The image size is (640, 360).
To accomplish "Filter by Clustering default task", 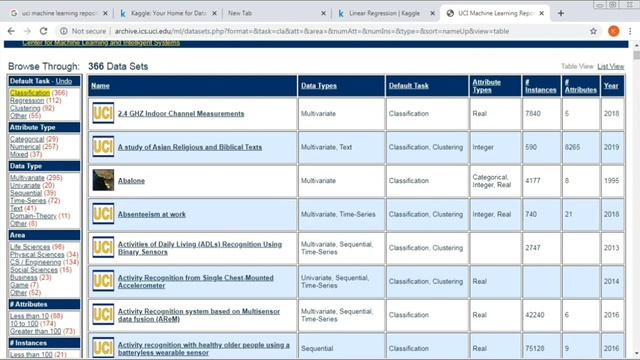I will (x=25, y=108).
